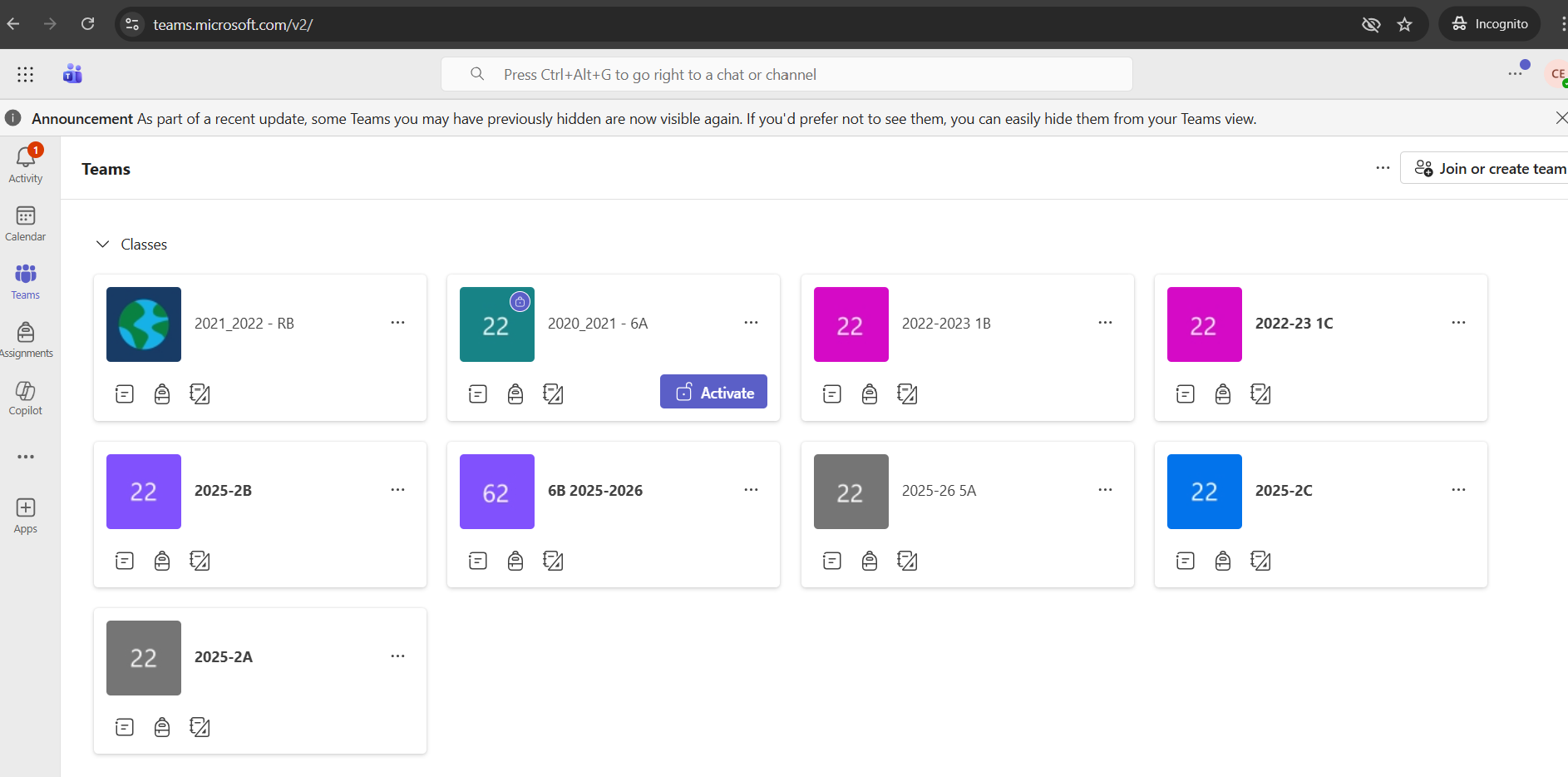The image size is (1568, 777).
Task: Open the class notebook icon on 2022-2023 1B
Action: [x=907, y=394]
